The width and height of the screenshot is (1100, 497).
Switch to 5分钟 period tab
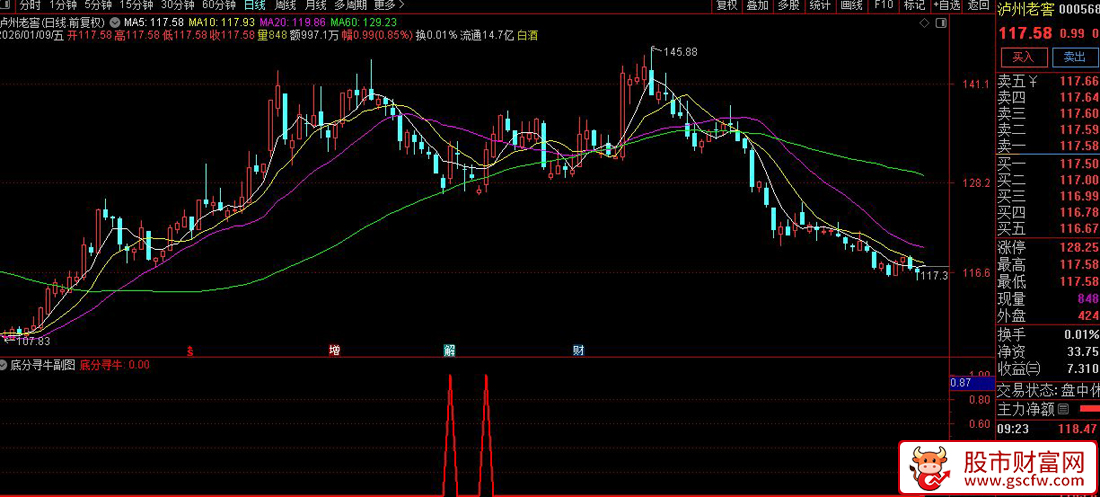coord(98,5)
